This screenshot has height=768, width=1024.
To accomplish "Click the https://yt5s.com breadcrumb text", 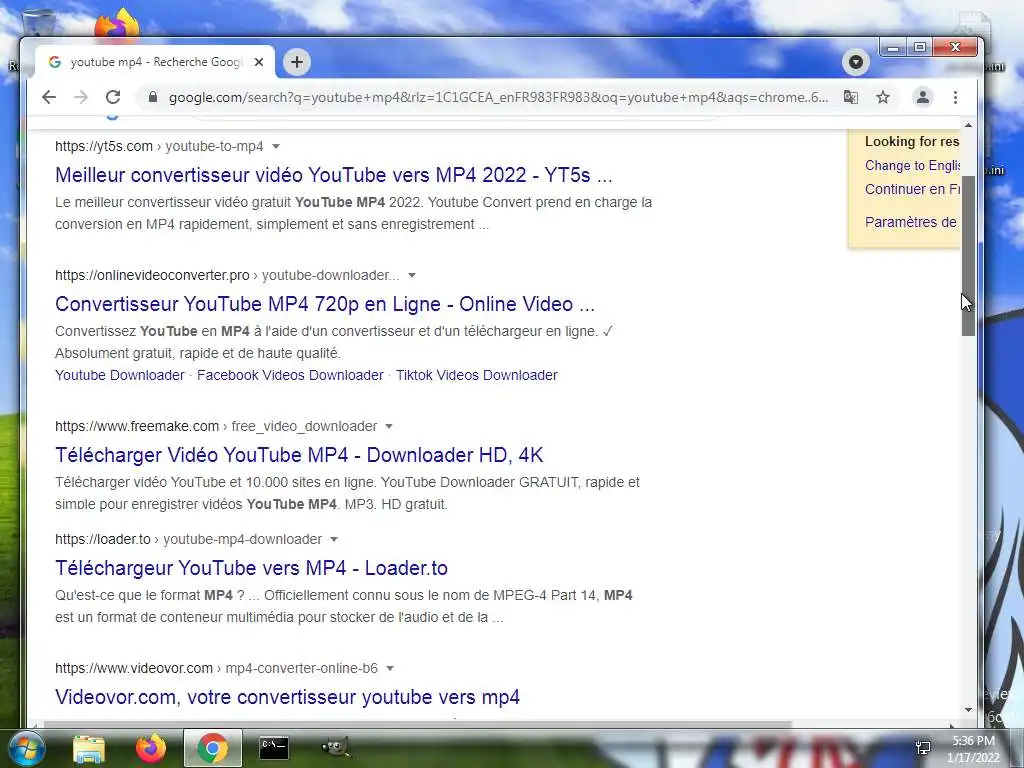I will coord(104,146).
